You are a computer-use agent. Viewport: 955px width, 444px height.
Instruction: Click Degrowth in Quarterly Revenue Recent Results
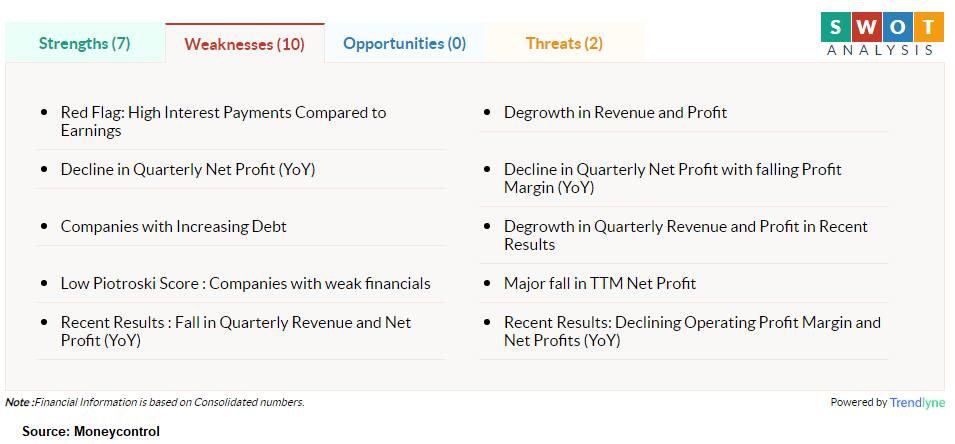[x=686, y=236]
